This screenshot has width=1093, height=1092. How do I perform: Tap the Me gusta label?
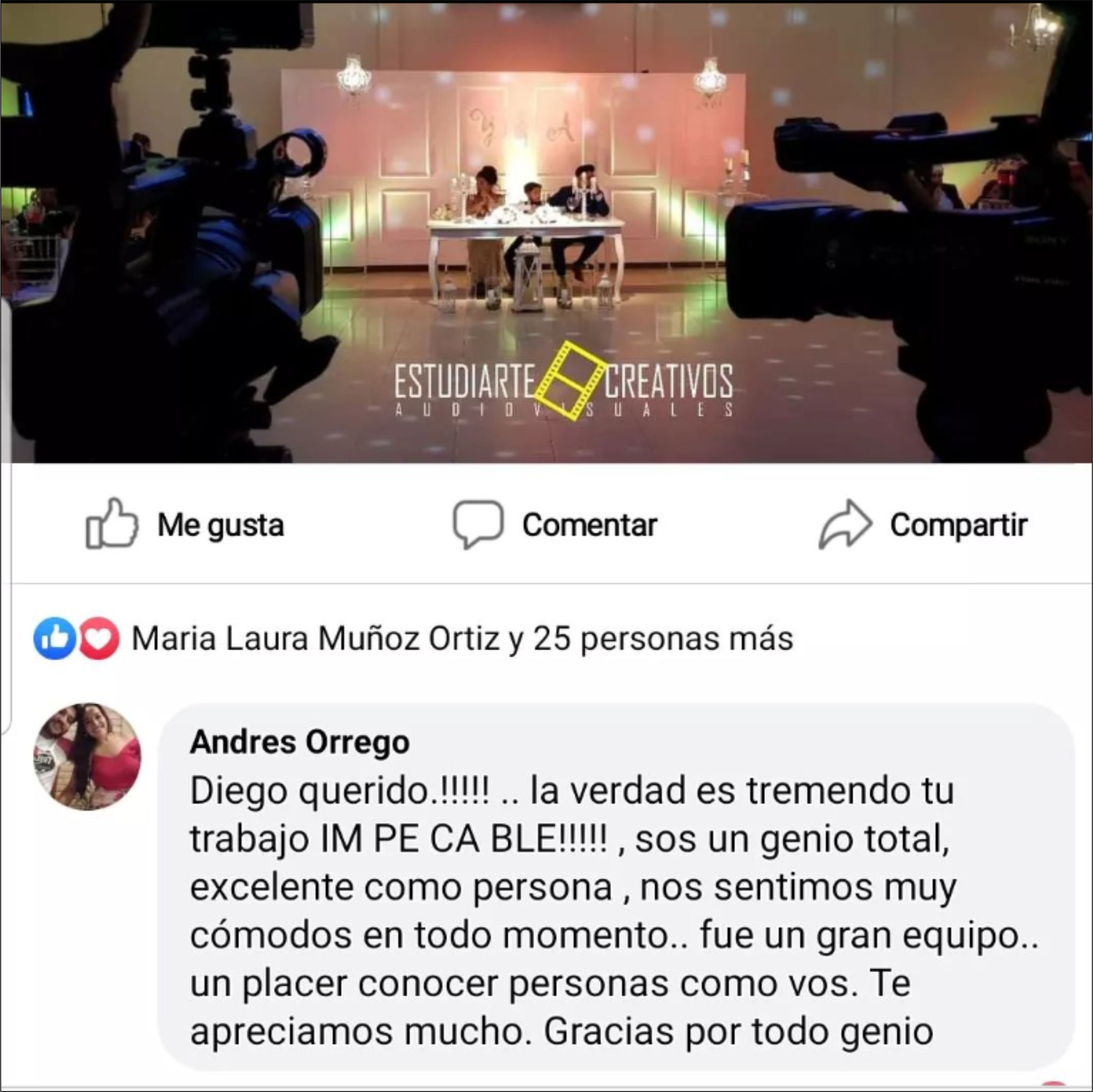pyautogui.click(x=220, y=525)
